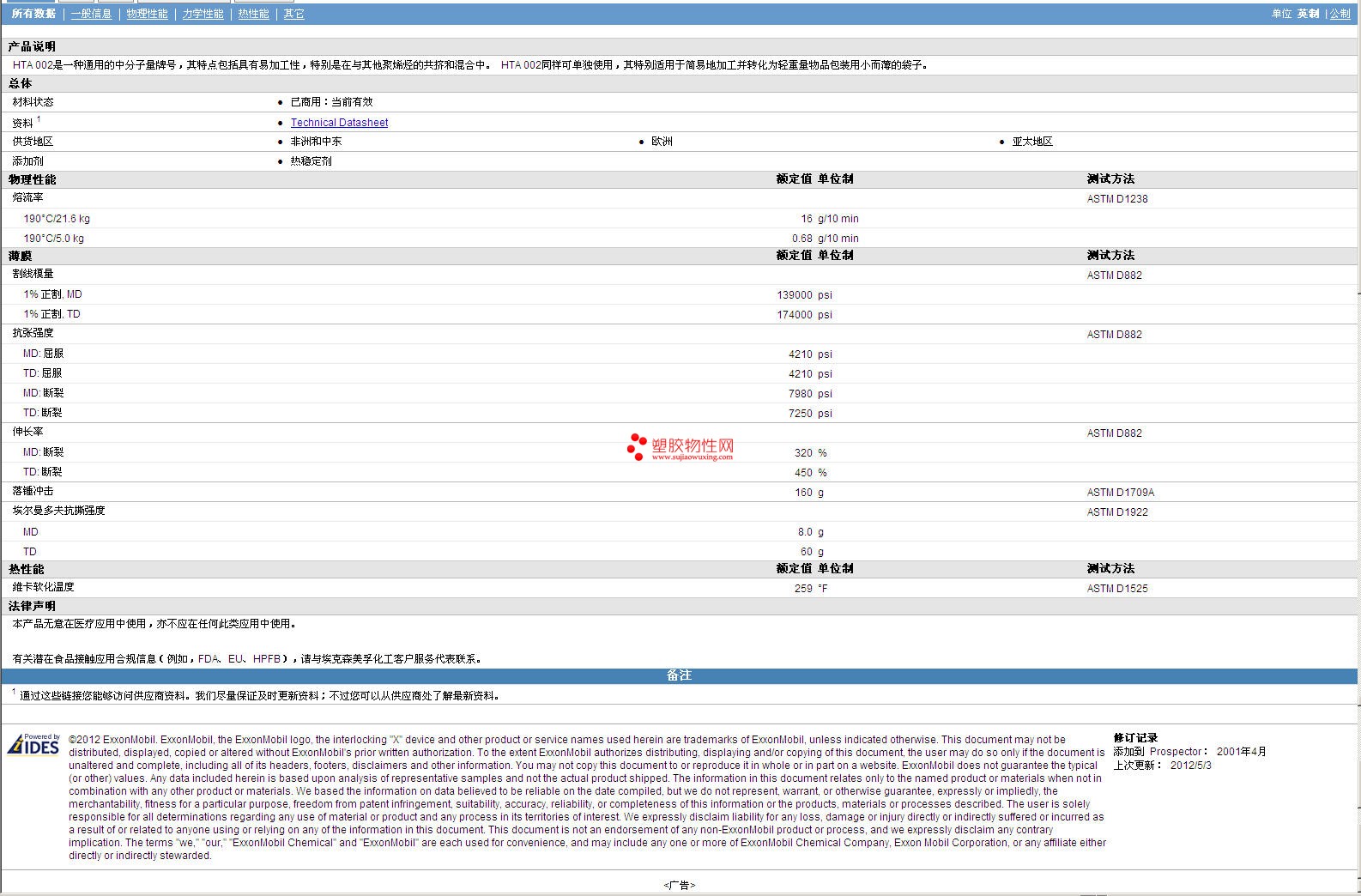Screen dimensions: 1361x896
Task: Click the 7250 psi value
Action: 810,414
